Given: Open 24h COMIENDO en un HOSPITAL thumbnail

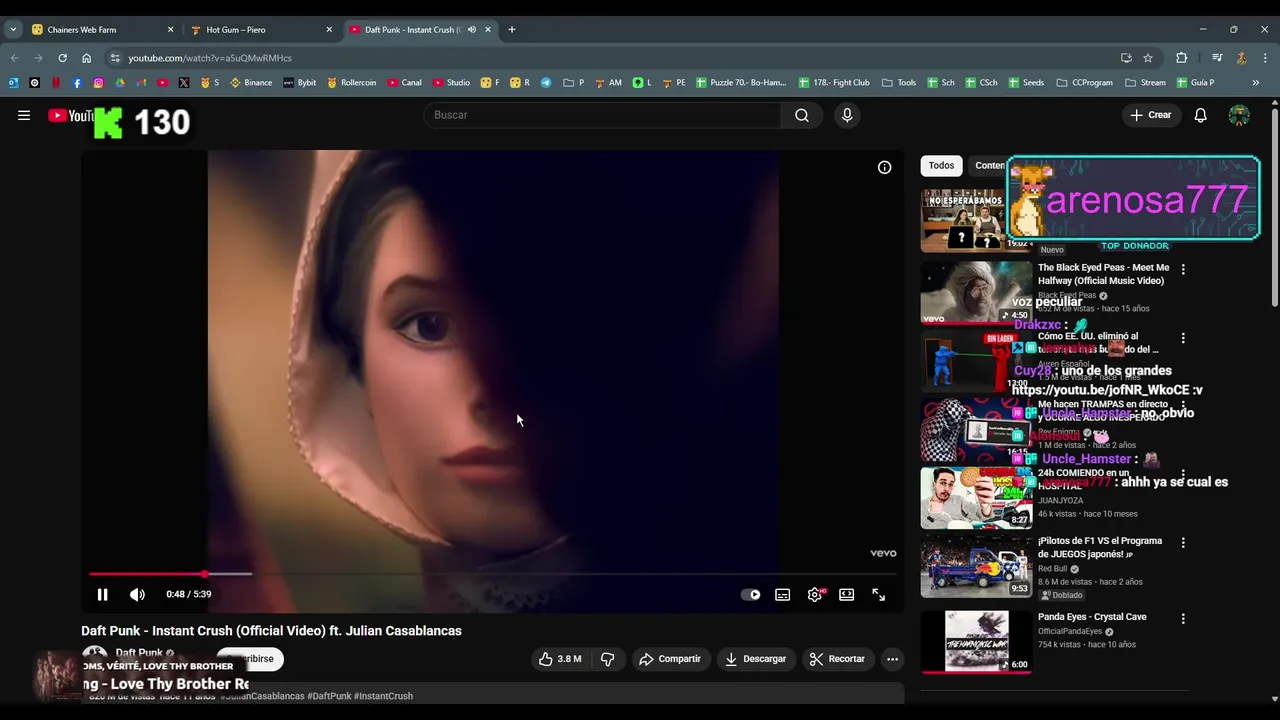Looking at the screenshot, I should tap(976, 498).
